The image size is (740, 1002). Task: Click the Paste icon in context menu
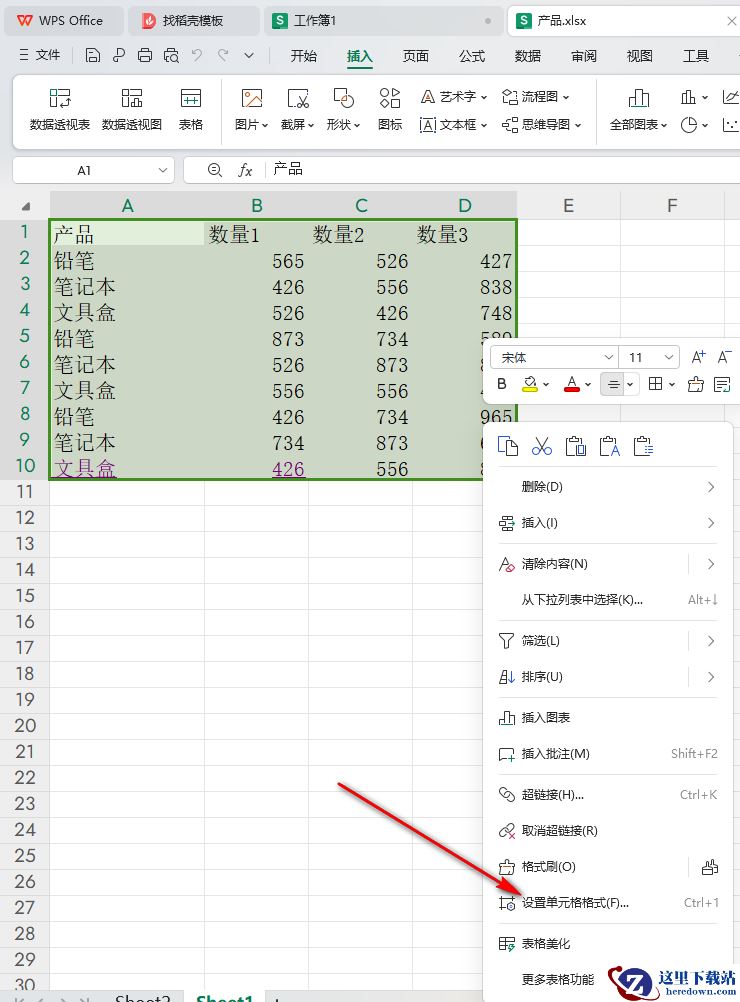click(575, 446)
